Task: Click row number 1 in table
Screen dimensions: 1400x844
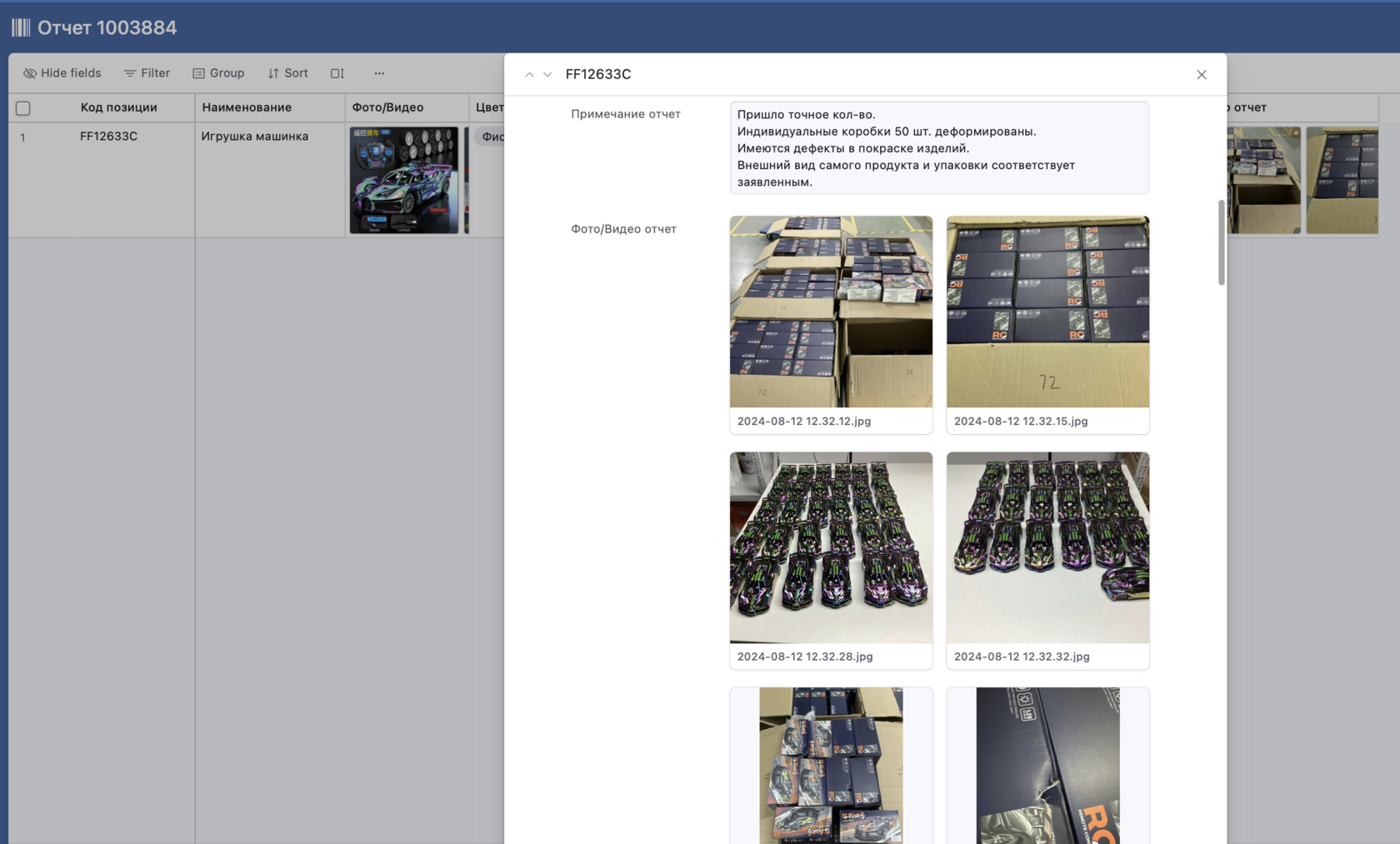Action: point(22,137)
